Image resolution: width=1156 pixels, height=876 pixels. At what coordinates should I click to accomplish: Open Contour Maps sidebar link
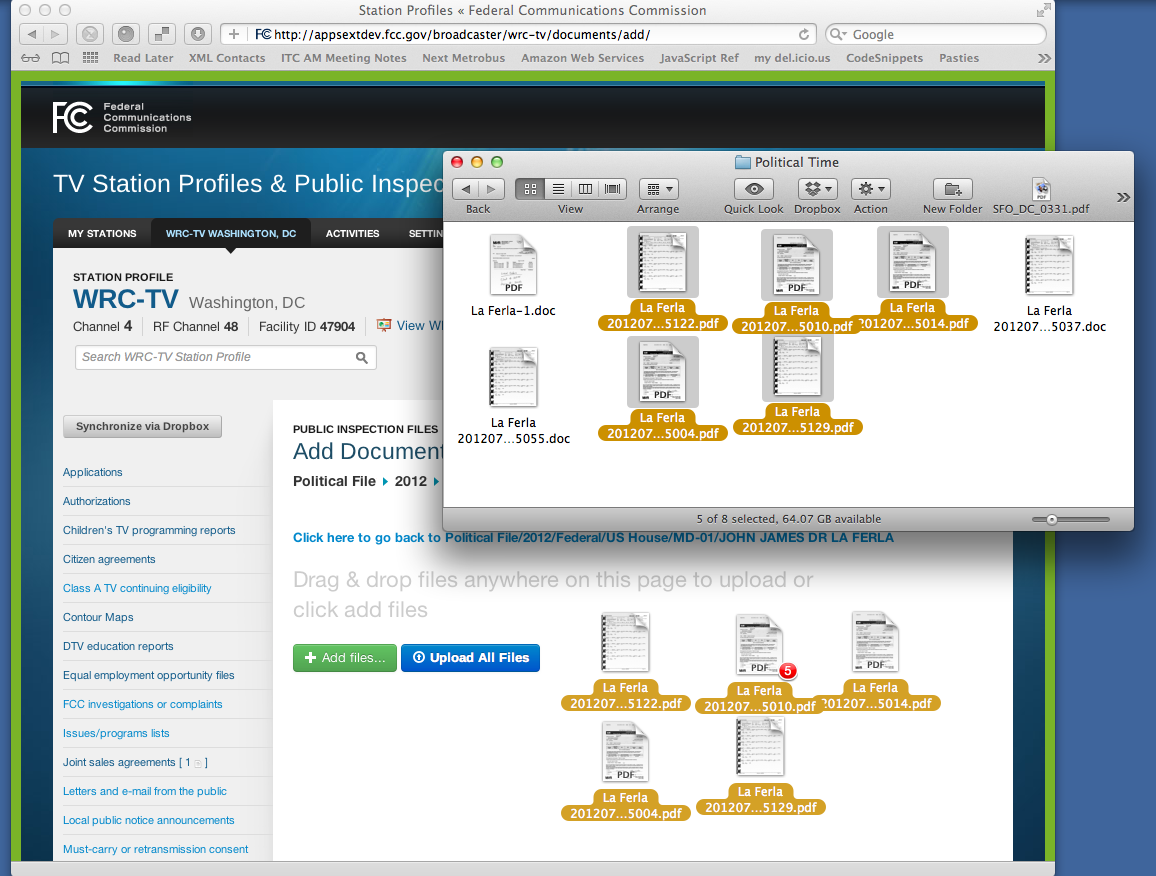[98, 617]
